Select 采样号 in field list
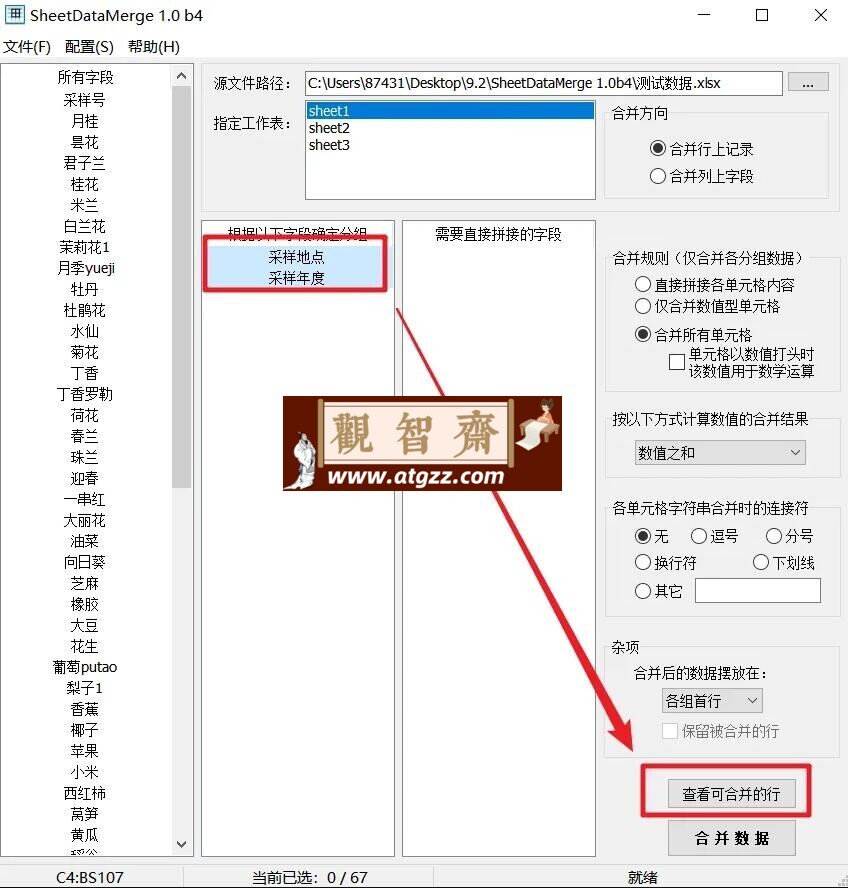 [x=85, y=100]
